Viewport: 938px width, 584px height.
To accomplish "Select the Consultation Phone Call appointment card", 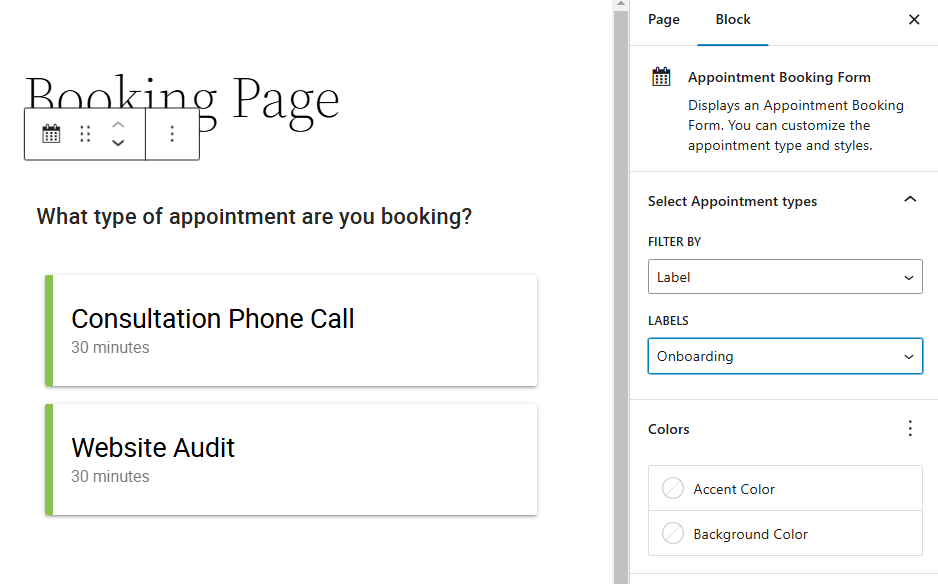I will 291,330.
